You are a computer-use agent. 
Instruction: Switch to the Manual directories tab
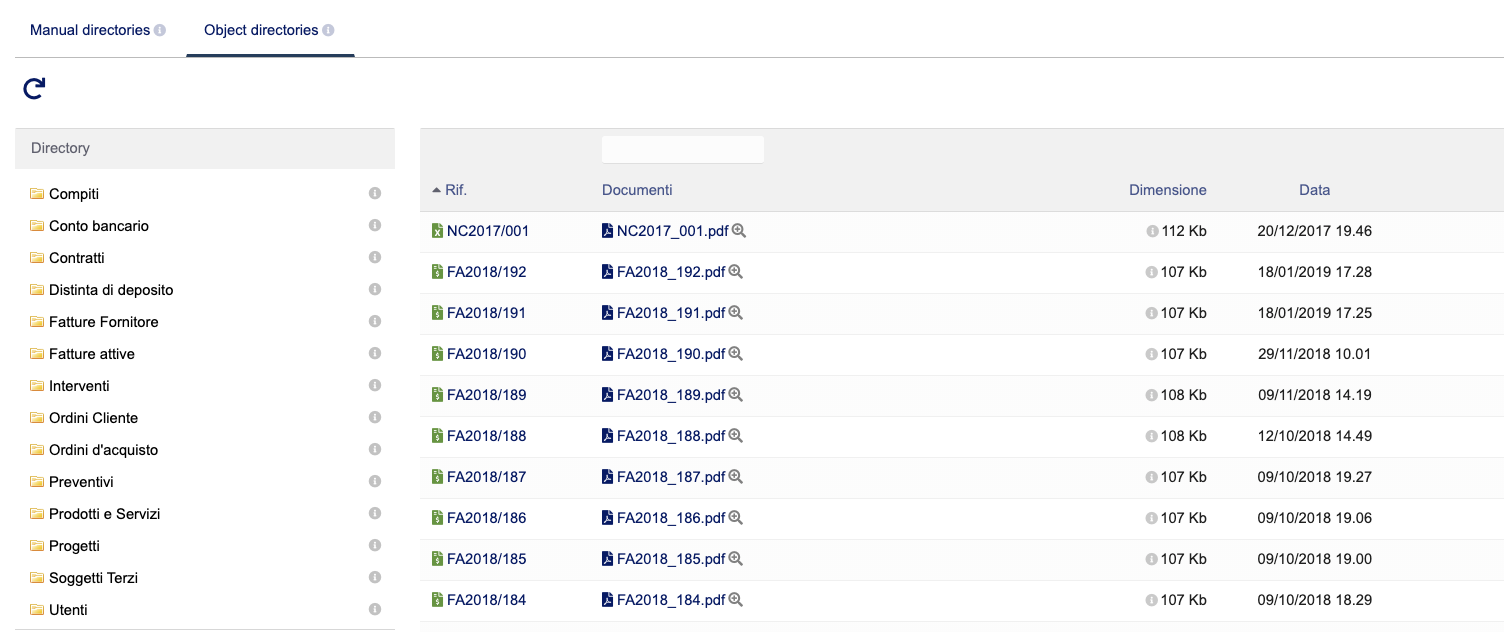[90, 30]
